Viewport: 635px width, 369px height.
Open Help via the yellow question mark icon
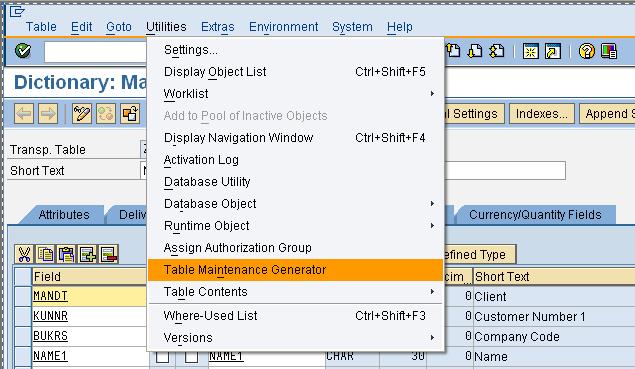[587, 51]
